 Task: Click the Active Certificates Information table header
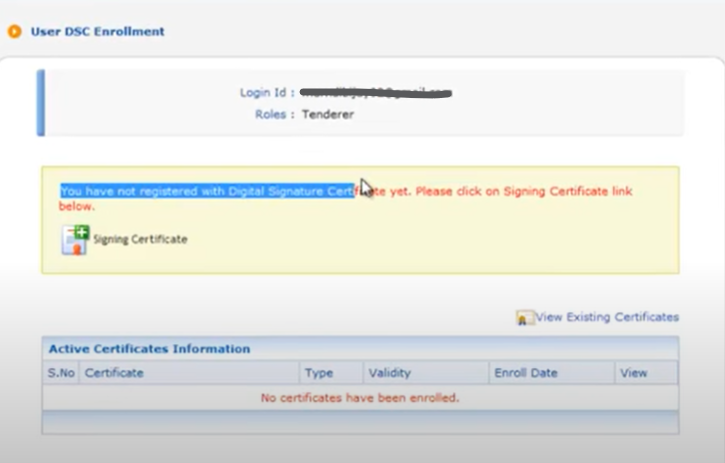[150, 349]
